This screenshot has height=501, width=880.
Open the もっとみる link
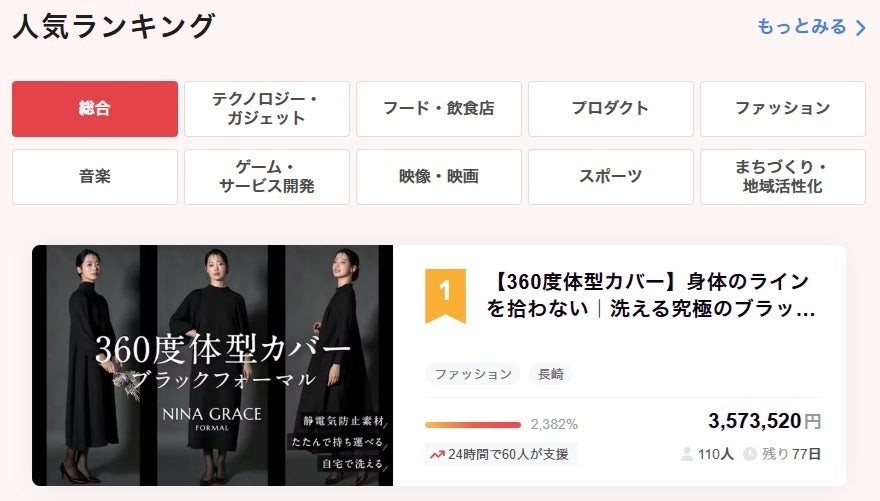(812, 27)
